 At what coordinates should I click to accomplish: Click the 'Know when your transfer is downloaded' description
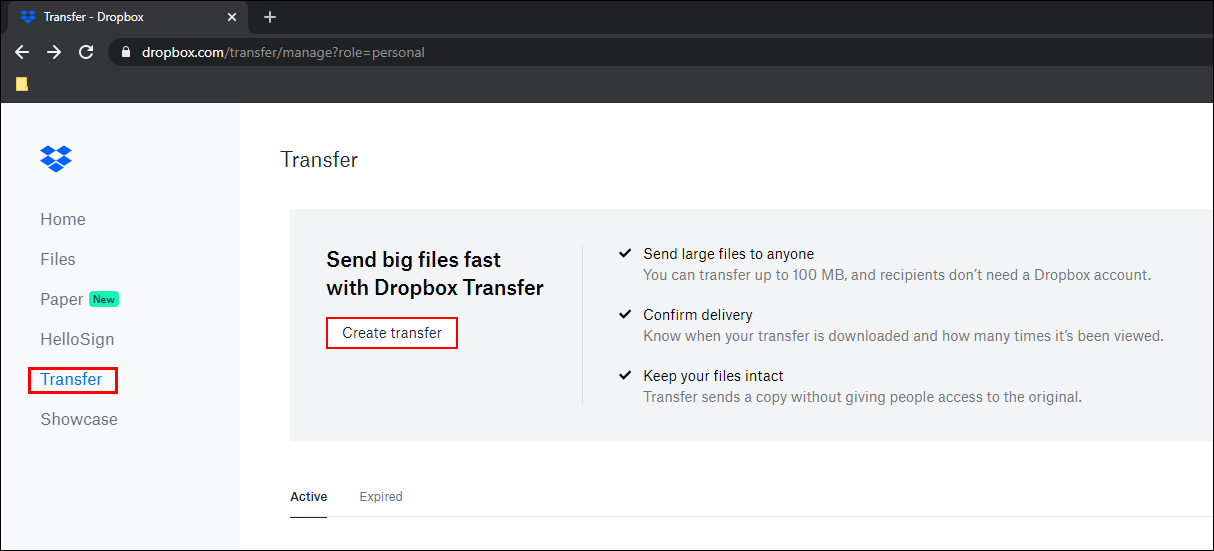click(903, 336)
